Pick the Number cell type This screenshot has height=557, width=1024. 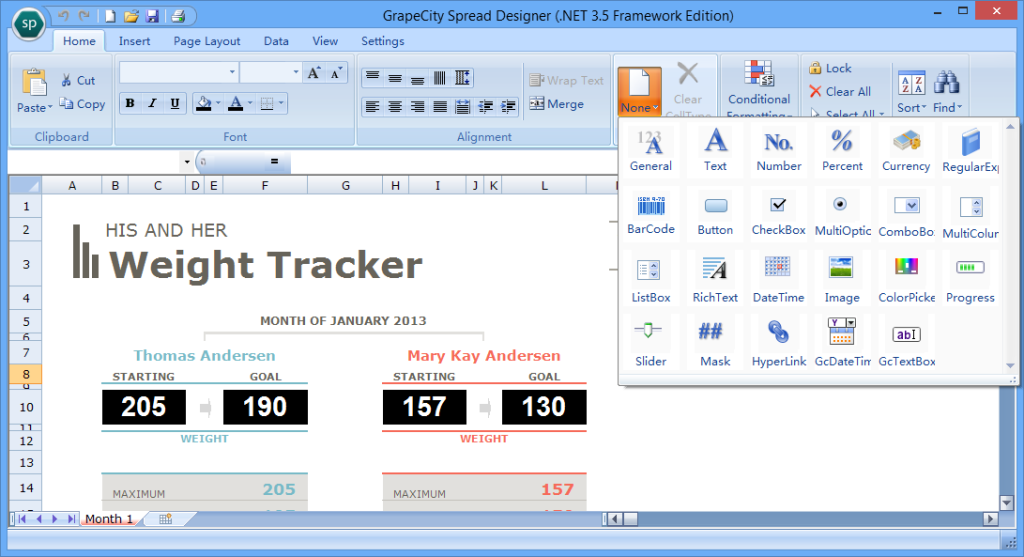778,150
